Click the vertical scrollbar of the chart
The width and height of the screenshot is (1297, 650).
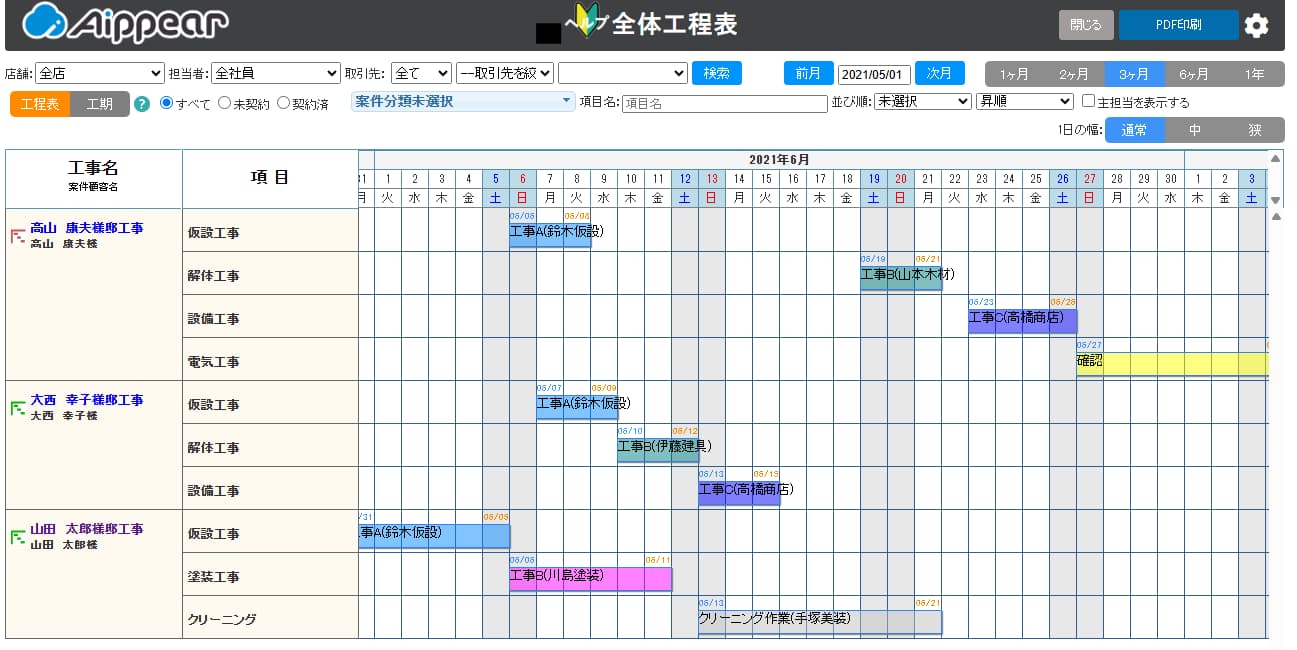[x=1276, y=425]
